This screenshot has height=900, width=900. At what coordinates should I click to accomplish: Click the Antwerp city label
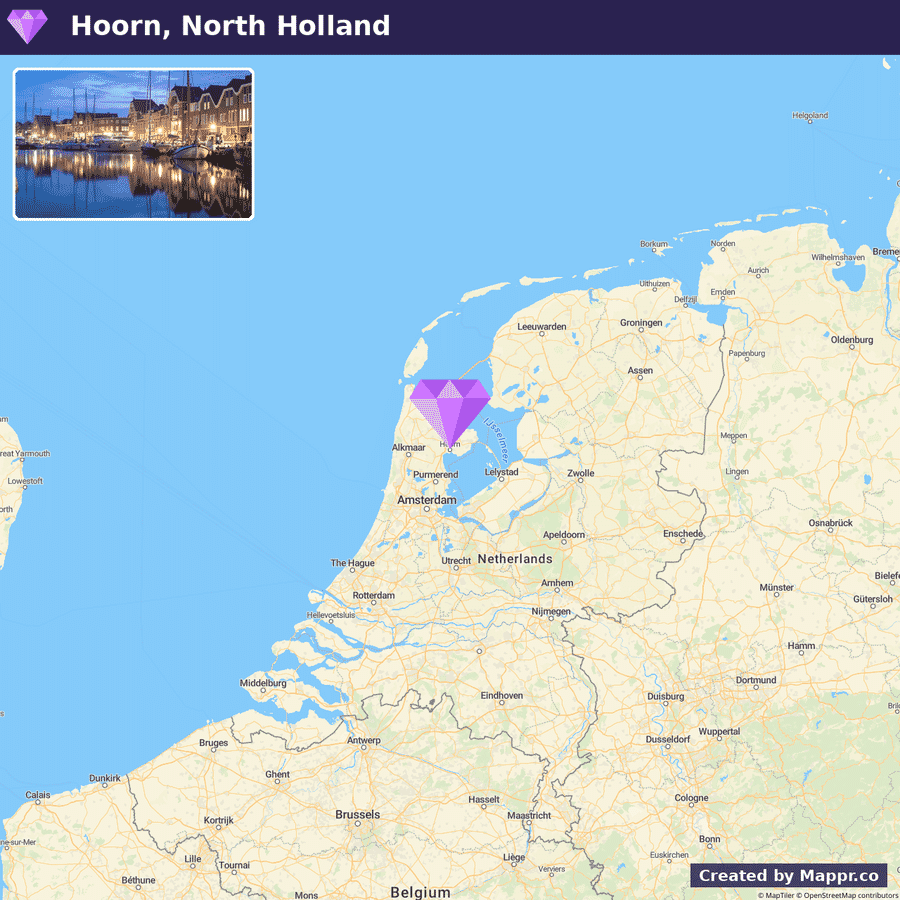(x=364, y=740)
